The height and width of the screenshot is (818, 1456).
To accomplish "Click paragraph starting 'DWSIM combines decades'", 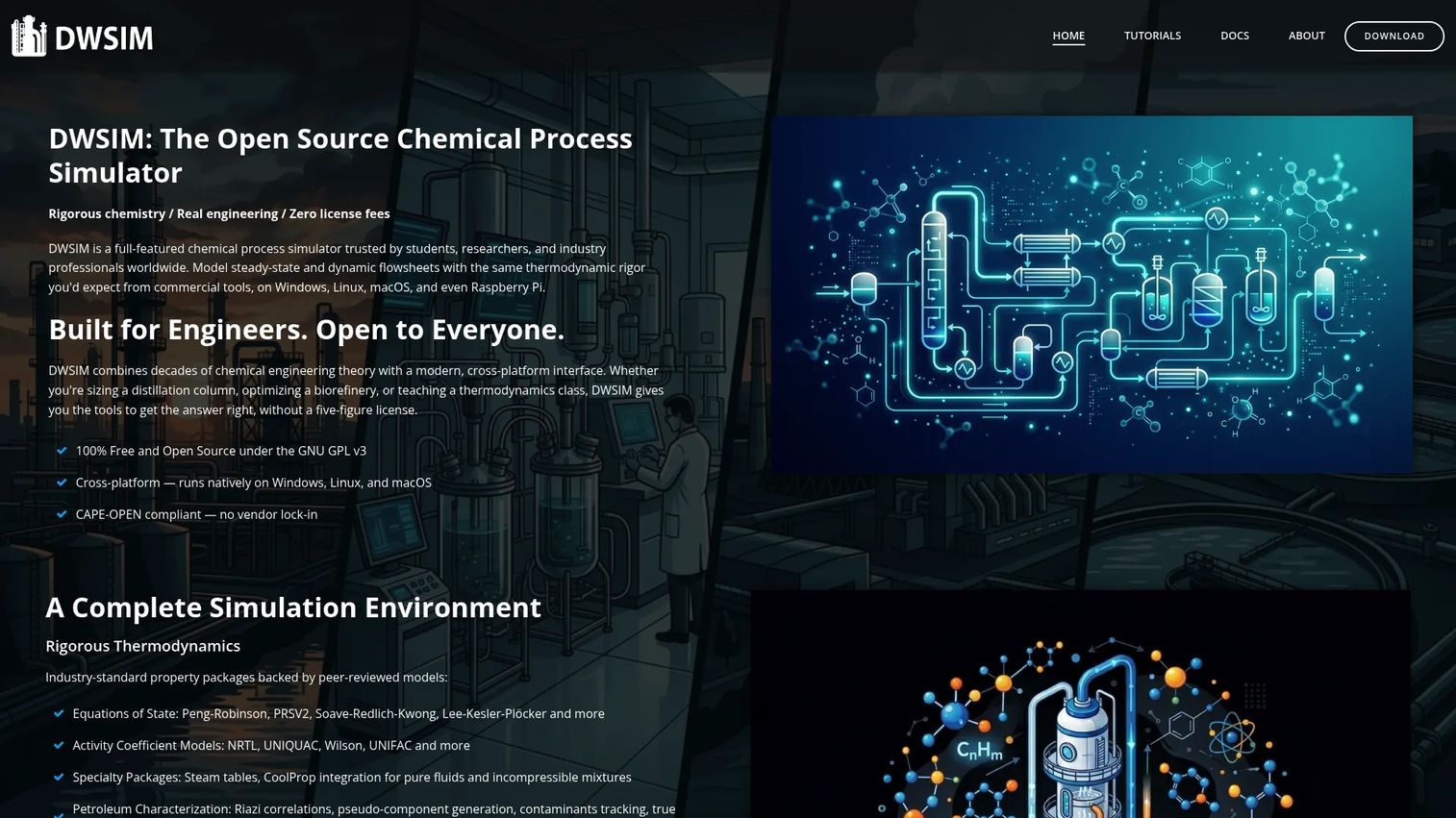I will (x=357, y=390).
